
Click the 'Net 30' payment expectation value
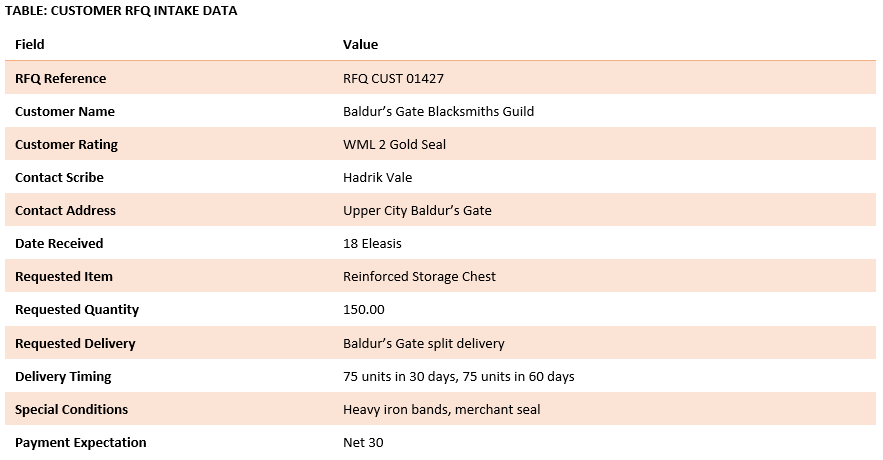pyautogui.click(x=363, y=442)
